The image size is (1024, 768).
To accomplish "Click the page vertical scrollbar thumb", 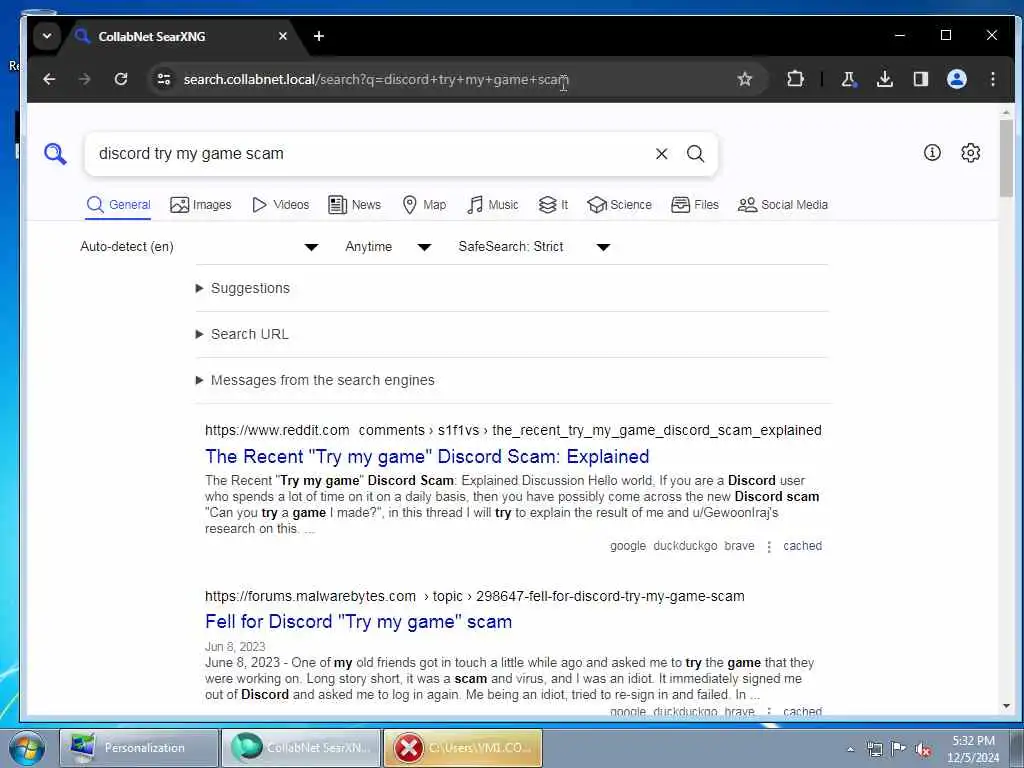I will click(x=1006, y=157).
